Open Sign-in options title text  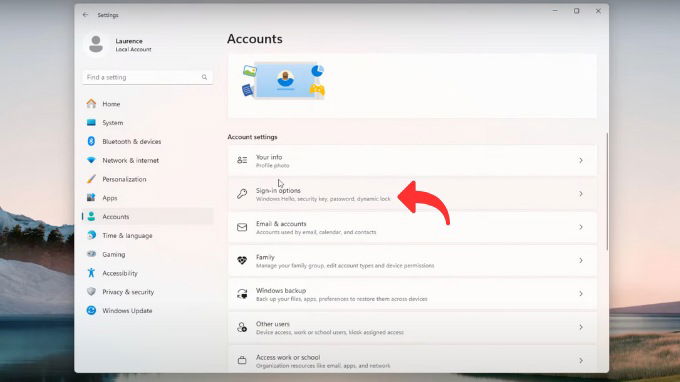click(278, 190)
